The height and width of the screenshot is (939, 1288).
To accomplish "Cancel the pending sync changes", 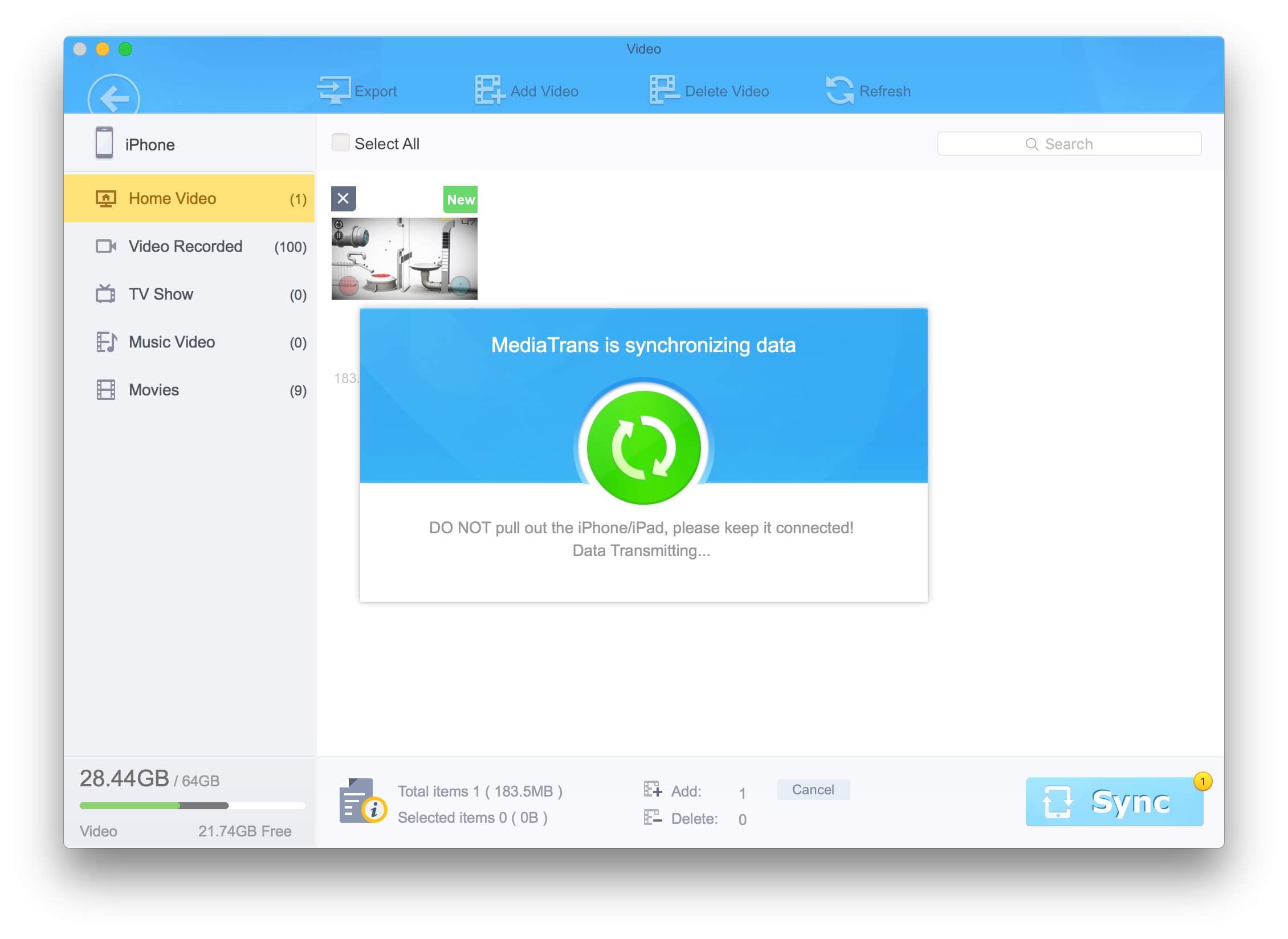I will point(813,790).
